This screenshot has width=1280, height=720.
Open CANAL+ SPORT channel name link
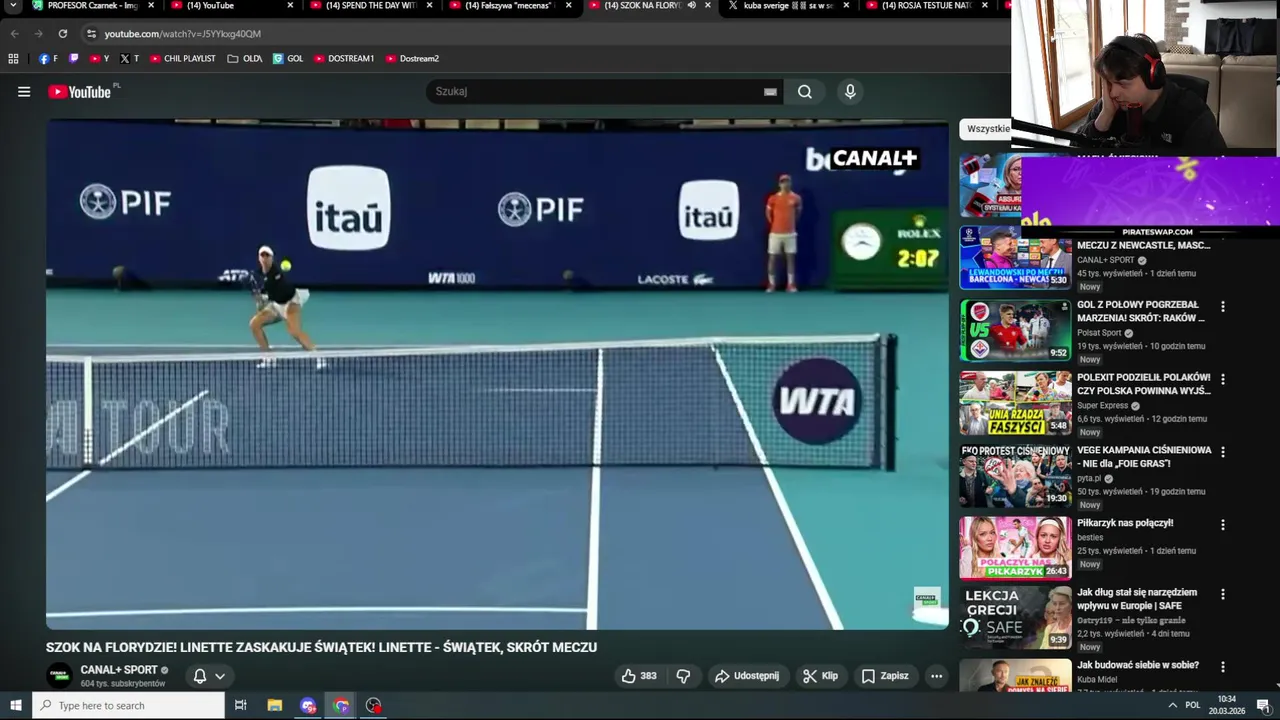119,670
